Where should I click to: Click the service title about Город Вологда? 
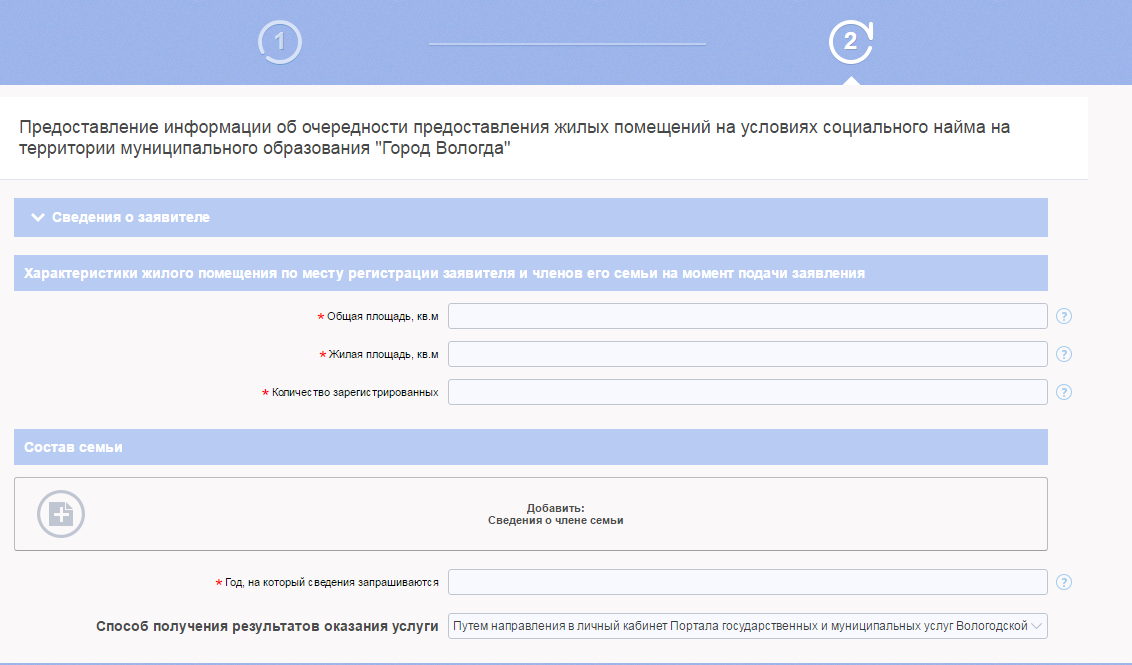click(515, 138)
